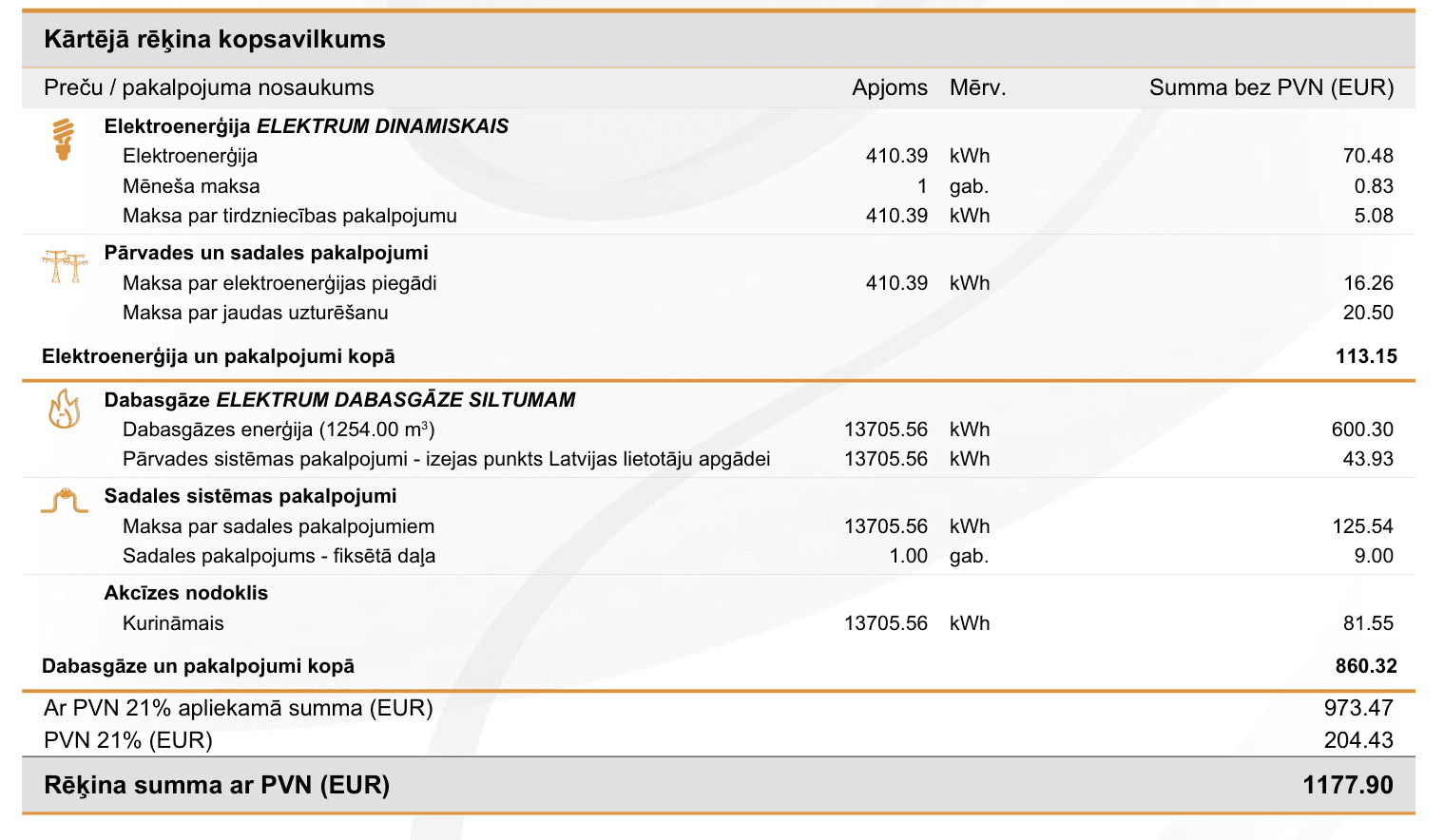Click the light bulb electricity icon
The height and width of the screenshot is (840, 1444).
click(64, 140)
